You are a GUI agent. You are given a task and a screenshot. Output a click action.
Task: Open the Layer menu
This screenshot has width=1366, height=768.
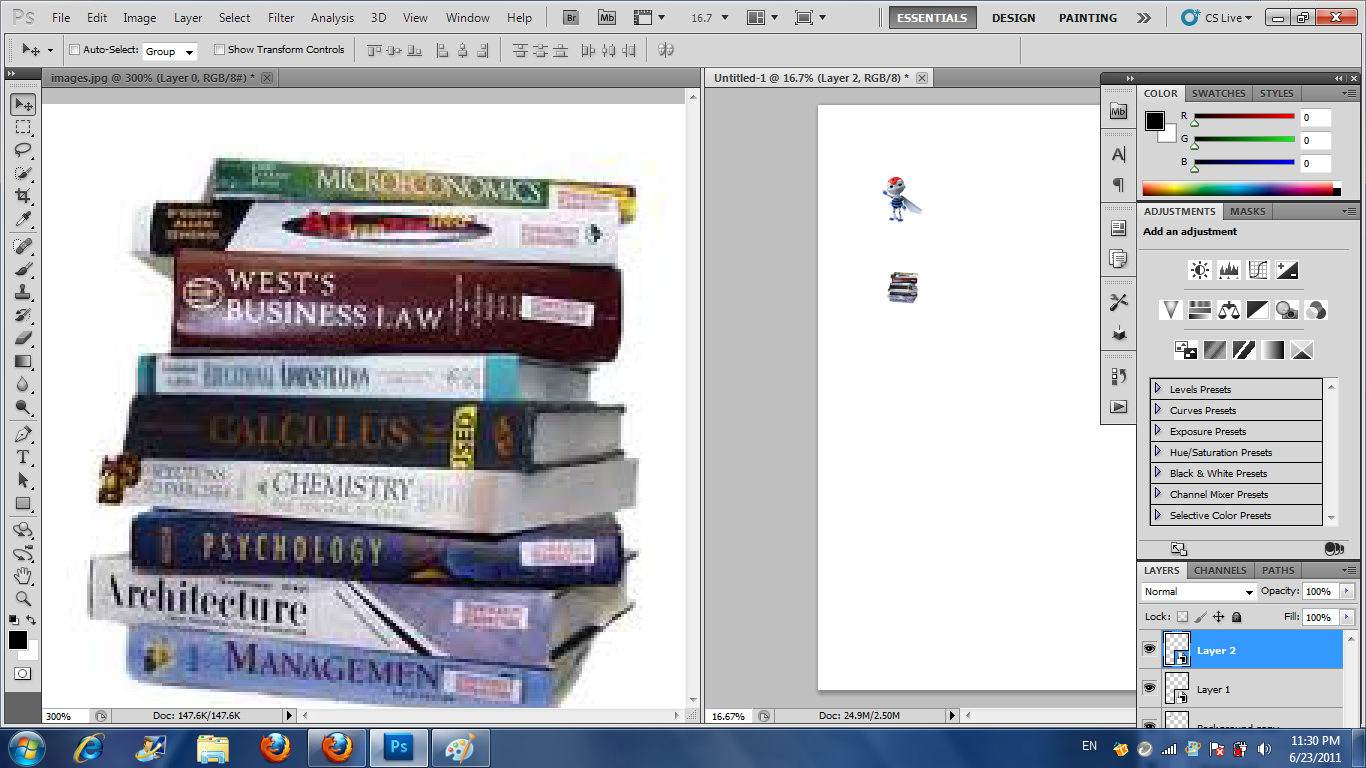point(188,18)
